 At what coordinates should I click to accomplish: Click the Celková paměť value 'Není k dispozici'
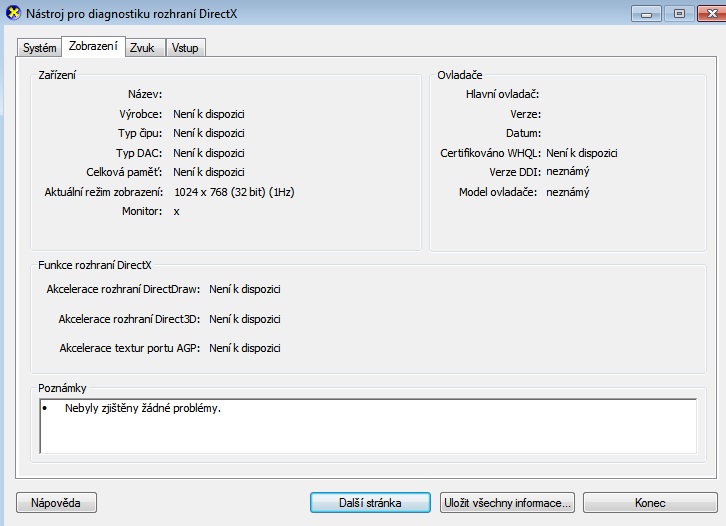click(x=209, y=172)
